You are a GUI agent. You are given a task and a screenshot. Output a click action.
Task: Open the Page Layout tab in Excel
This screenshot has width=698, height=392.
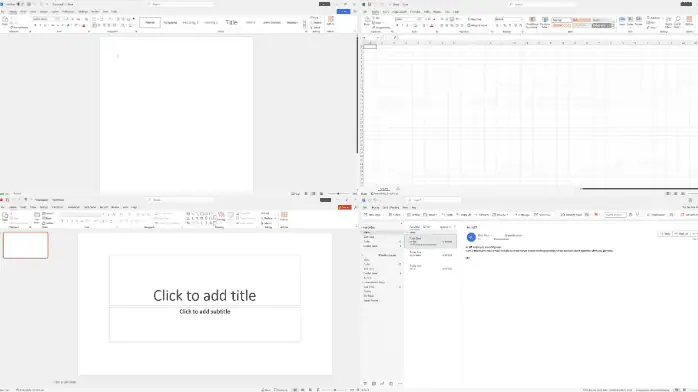pyautogui.click(x=400, y=12)
